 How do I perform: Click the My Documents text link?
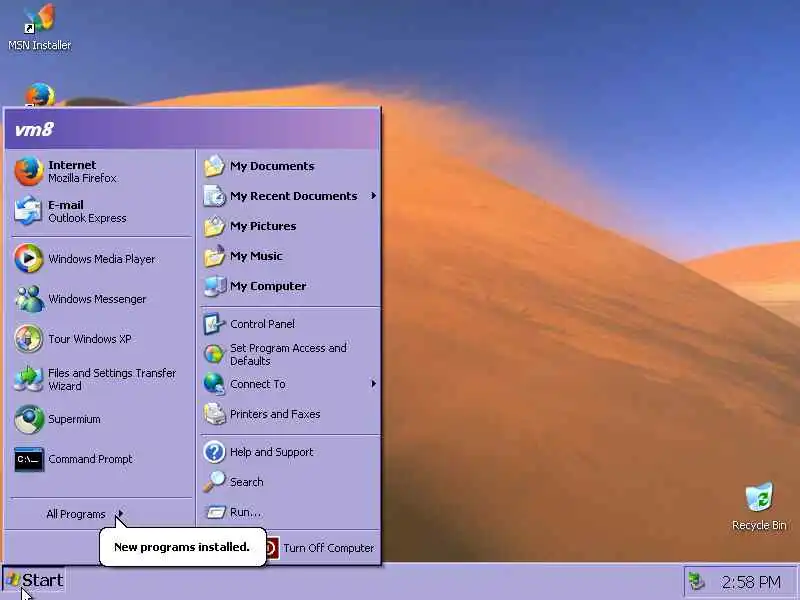[272, 166]
